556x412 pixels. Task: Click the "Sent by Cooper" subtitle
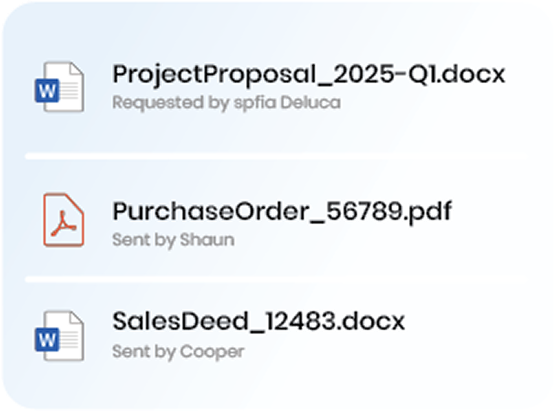178,352
